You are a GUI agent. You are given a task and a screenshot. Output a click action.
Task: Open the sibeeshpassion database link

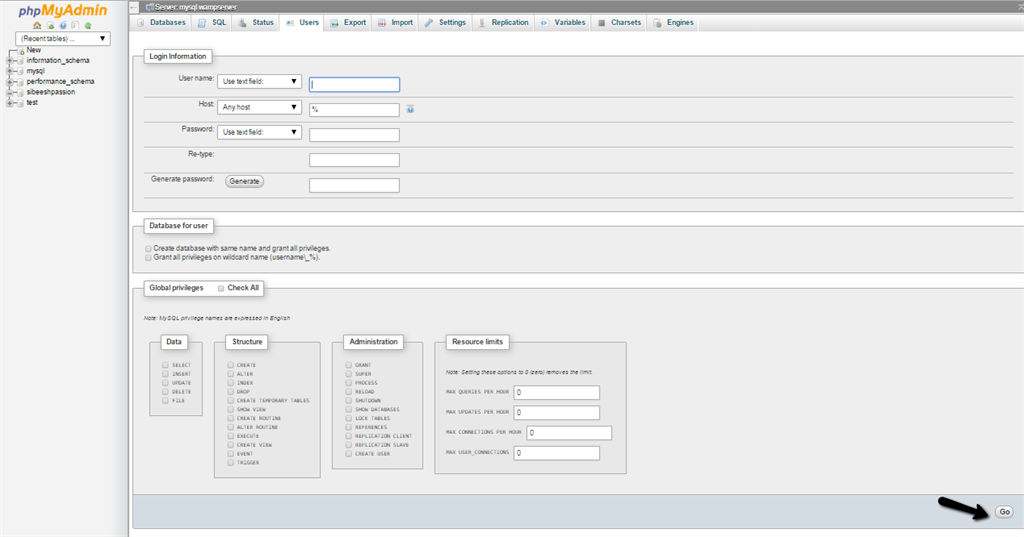click(51, 92)
